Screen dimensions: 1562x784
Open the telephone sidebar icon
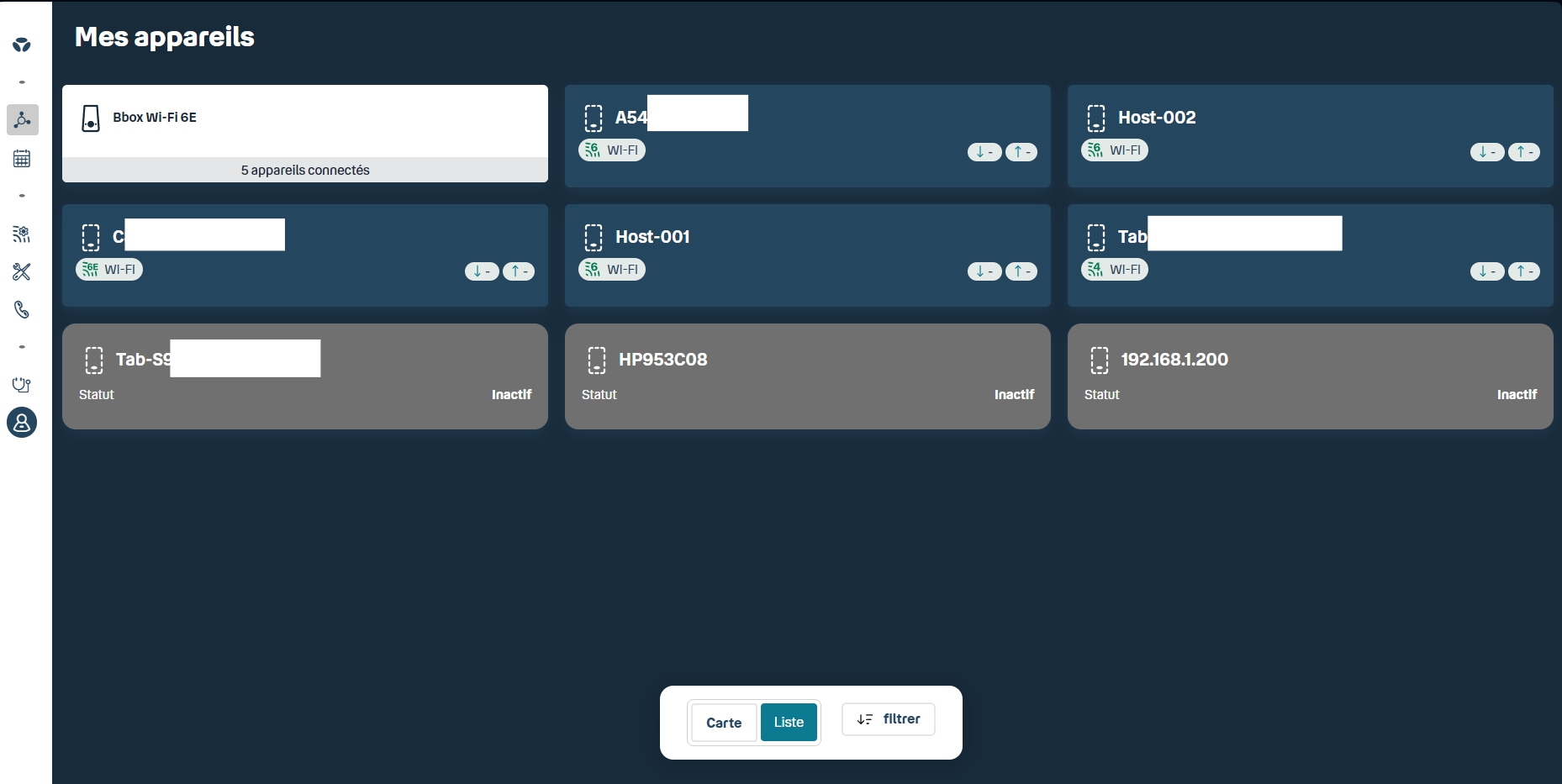[22, 310]
